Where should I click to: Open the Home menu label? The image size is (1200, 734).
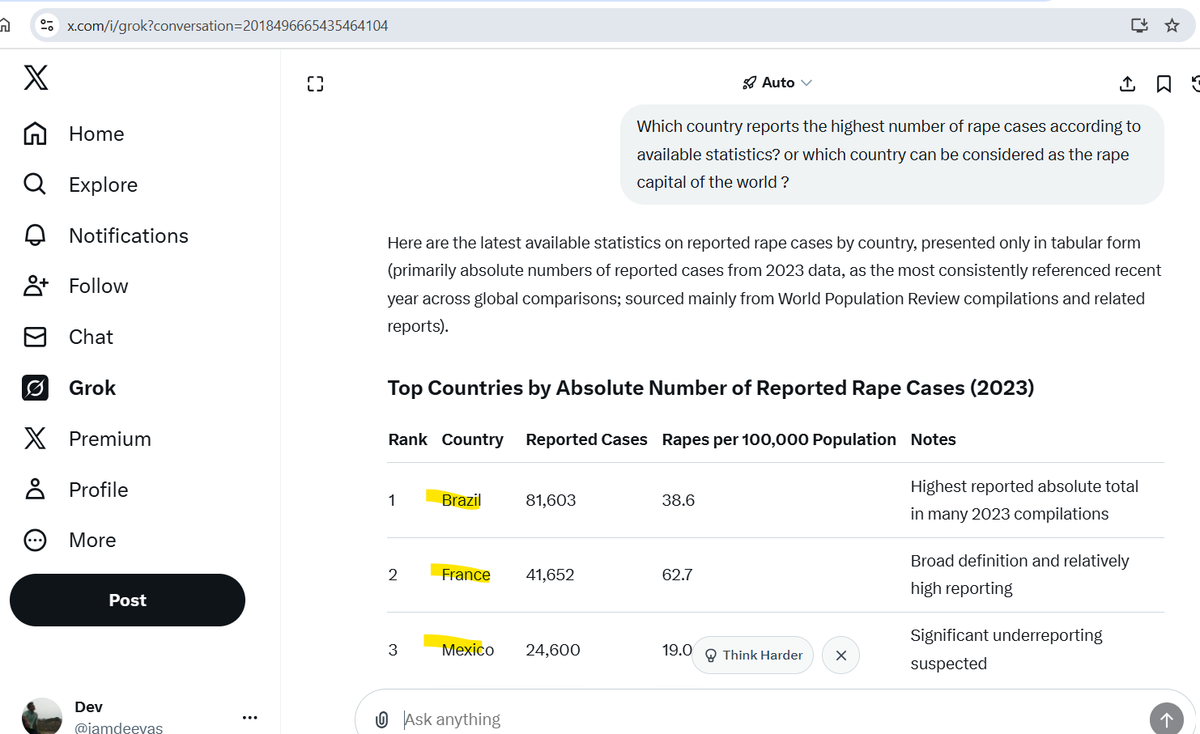(97, 134)
